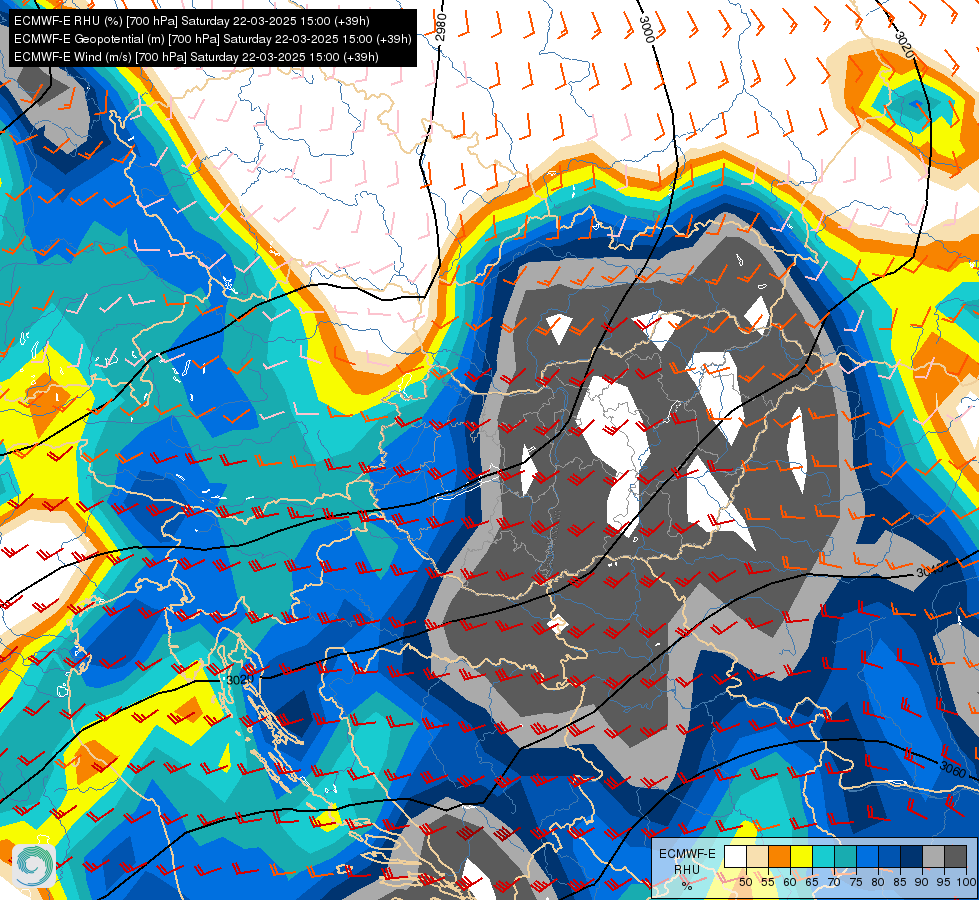979x900 pixels.
Task: Pick the yellow 60-65 legend swatch
Action: point(802,856)
